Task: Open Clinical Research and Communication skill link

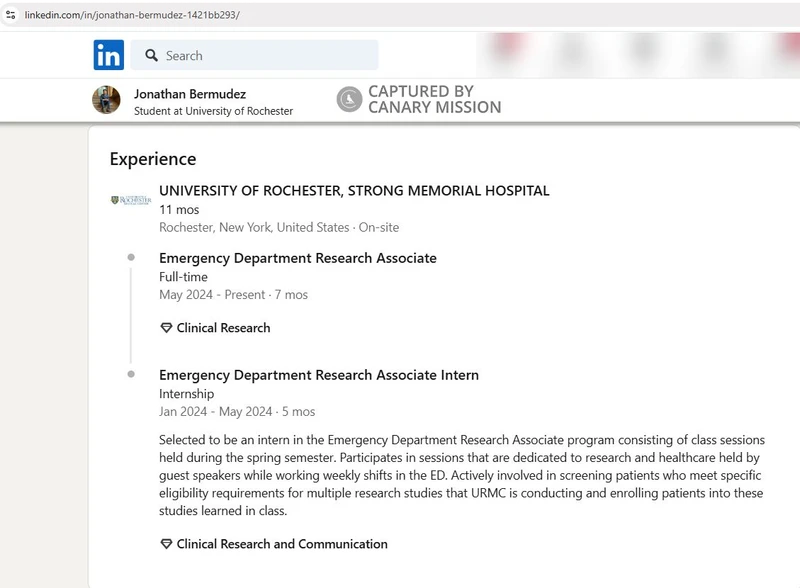Action: 282,544
